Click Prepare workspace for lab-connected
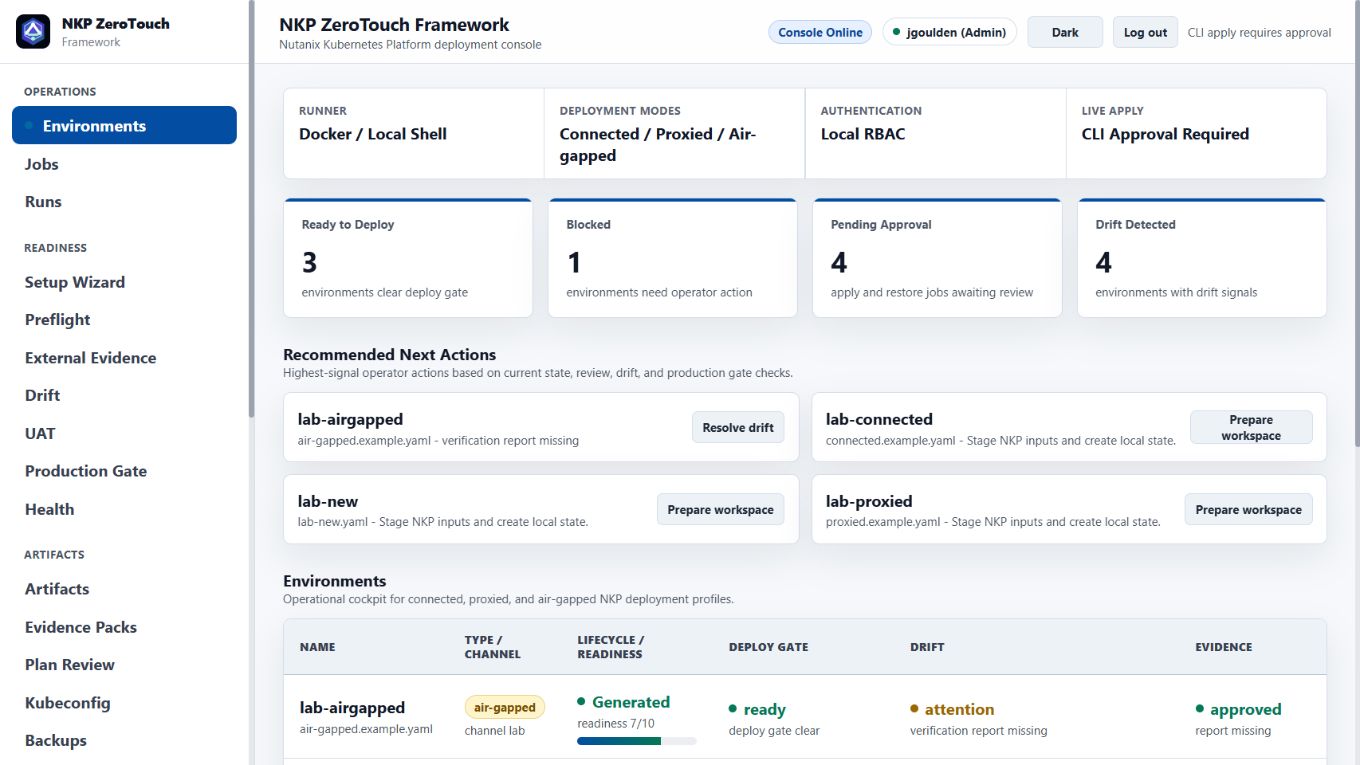Screen dimensions: 1360x765 1251,427
